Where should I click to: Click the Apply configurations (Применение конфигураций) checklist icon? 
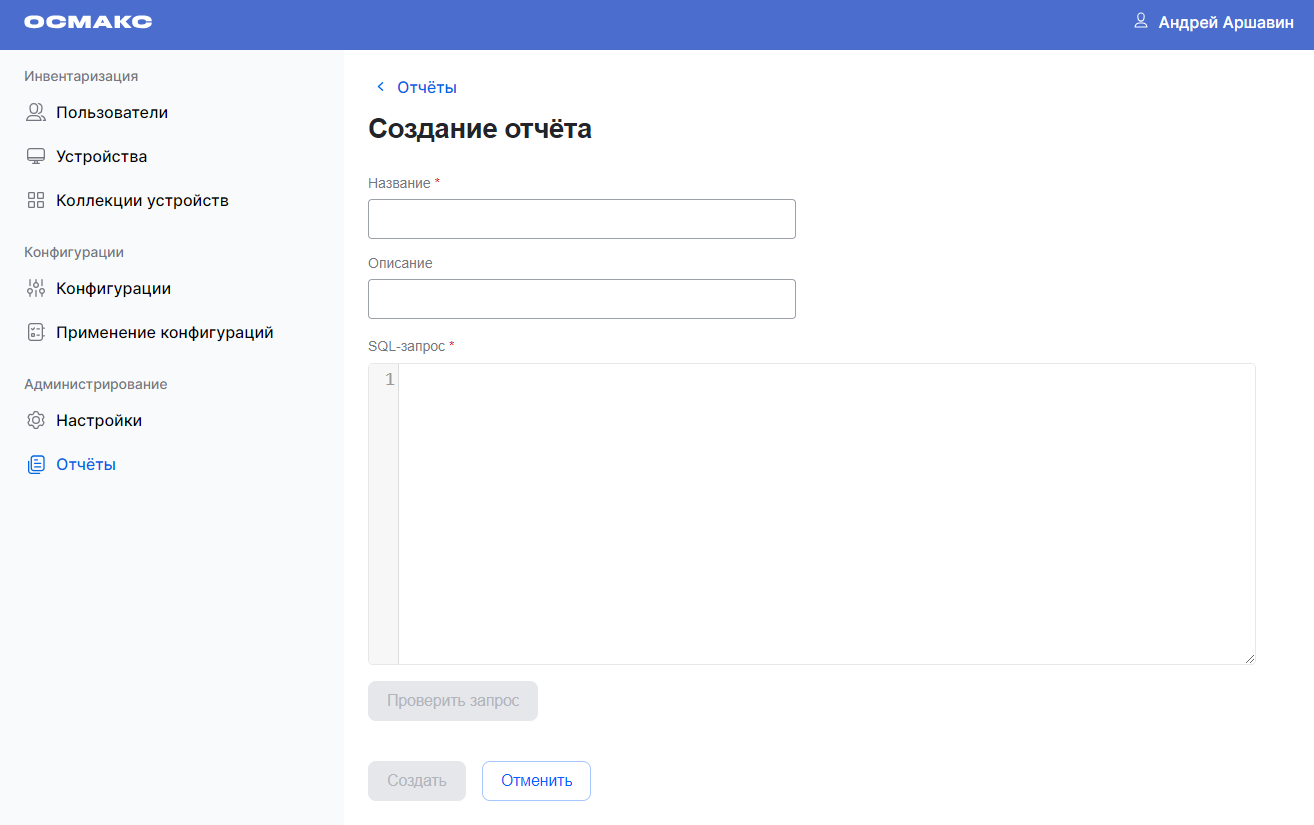pos(36,333)
